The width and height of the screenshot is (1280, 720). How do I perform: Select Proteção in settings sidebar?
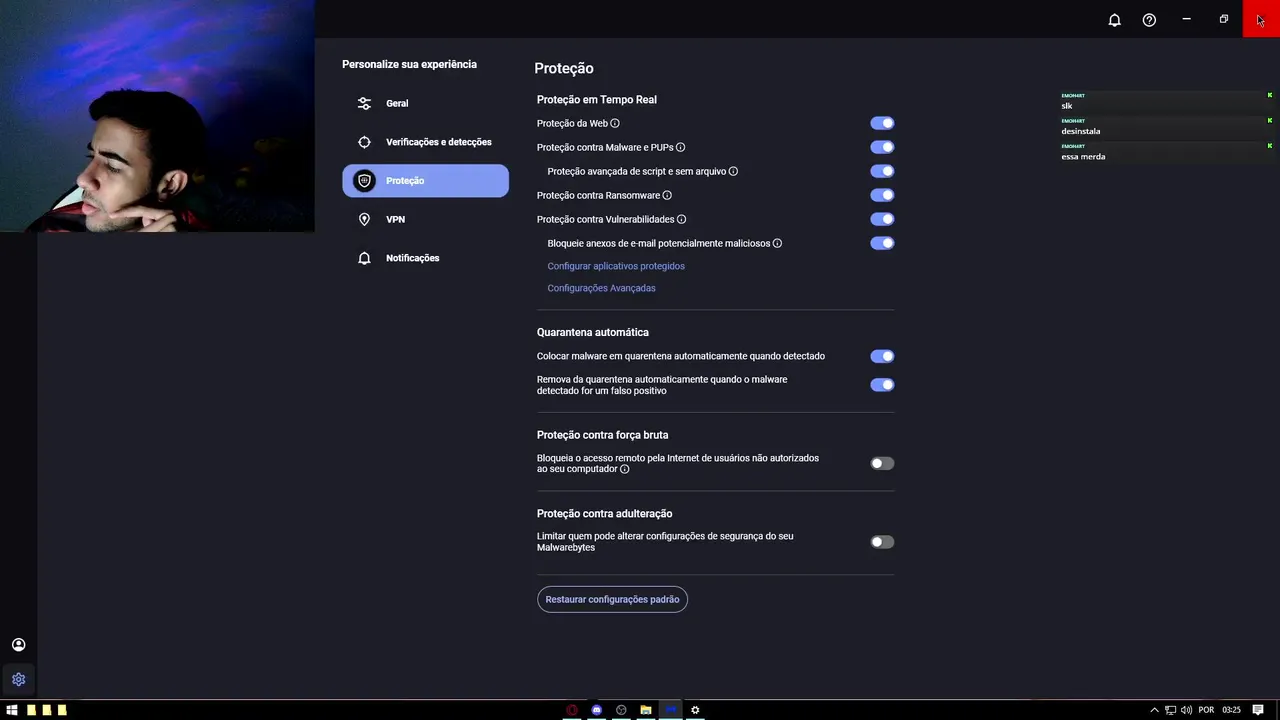coord(425,181)
